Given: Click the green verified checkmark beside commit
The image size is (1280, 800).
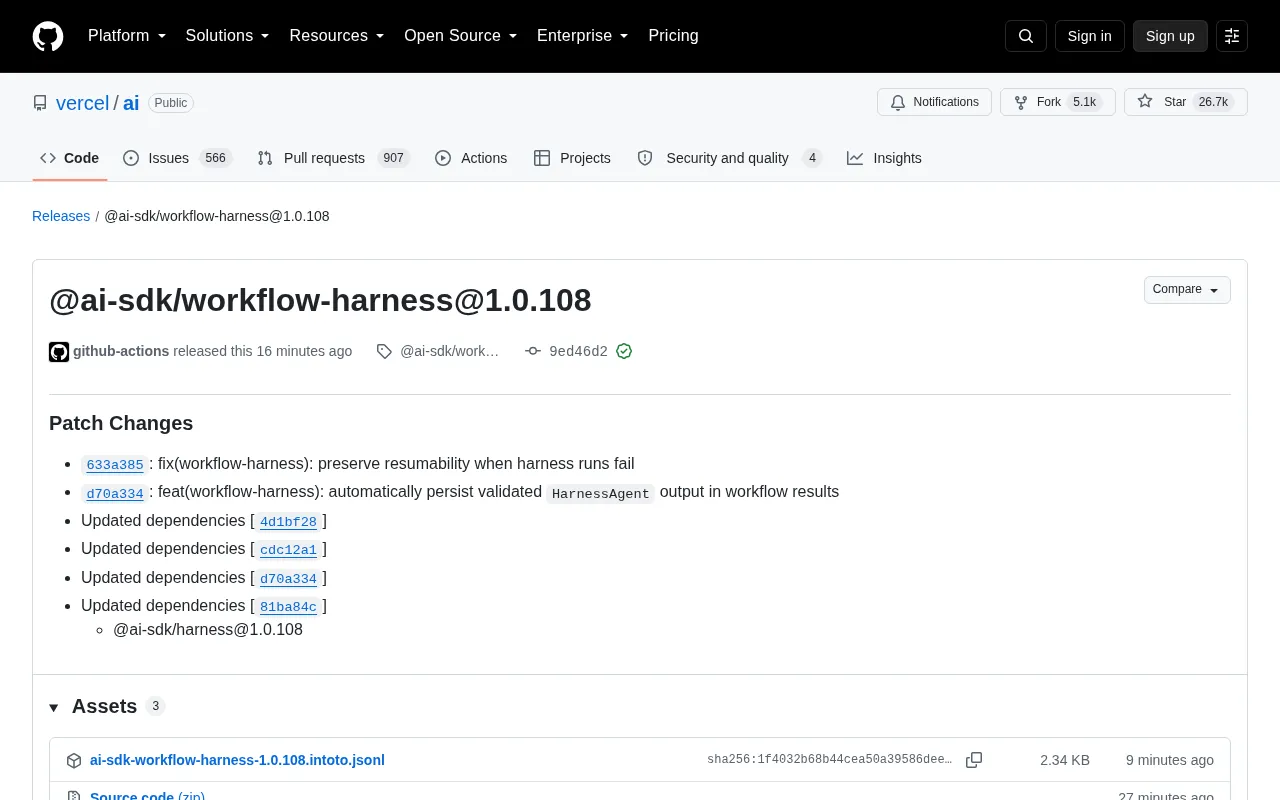Looking at the screenshot, I should tap(624, 351).
